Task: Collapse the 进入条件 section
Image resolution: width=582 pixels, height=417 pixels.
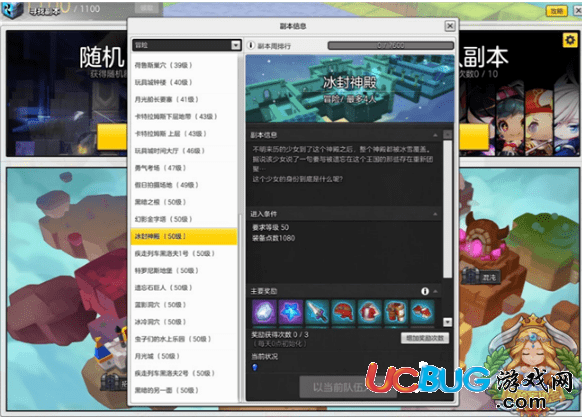Action: coord(435,214)
